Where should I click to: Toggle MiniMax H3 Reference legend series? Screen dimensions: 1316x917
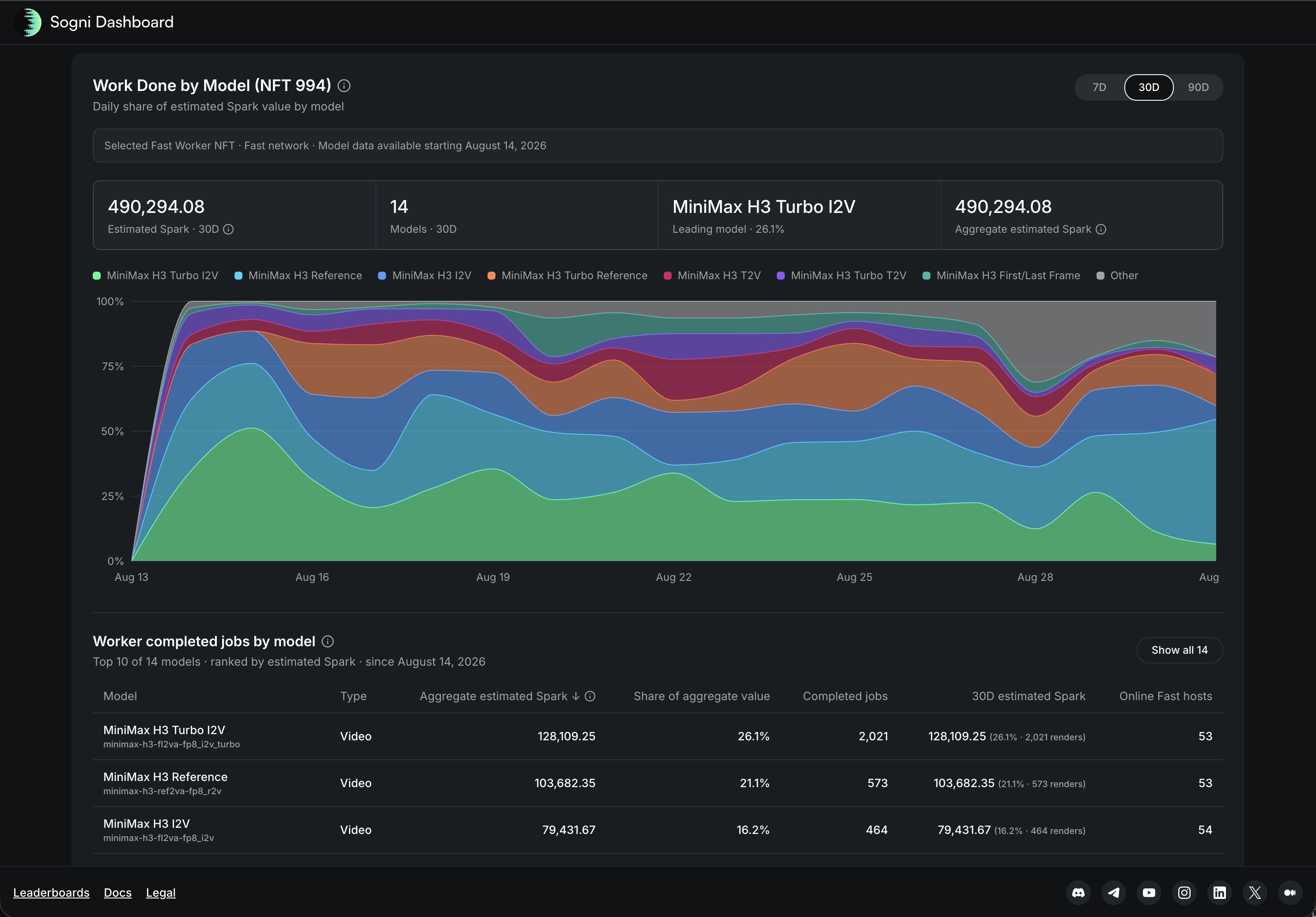[298, 276]
